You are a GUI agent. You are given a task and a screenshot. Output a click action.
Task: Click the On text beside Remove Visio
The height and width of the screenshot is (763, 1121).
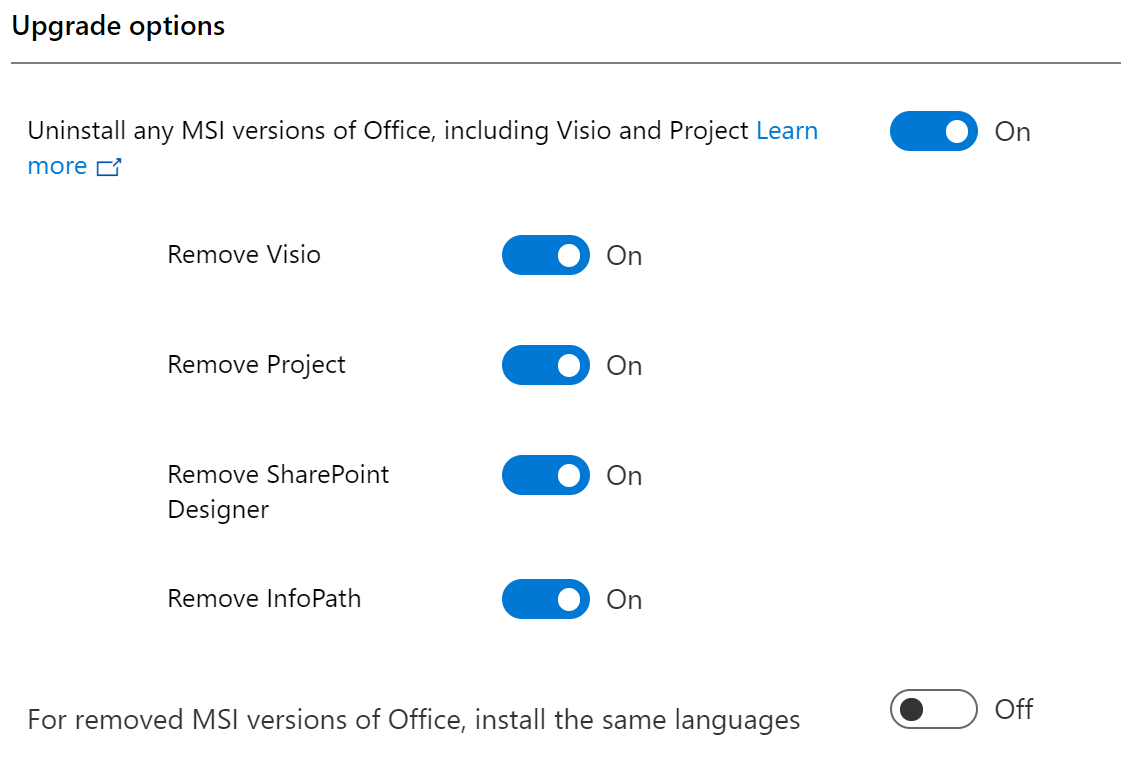tap(624, 256)
